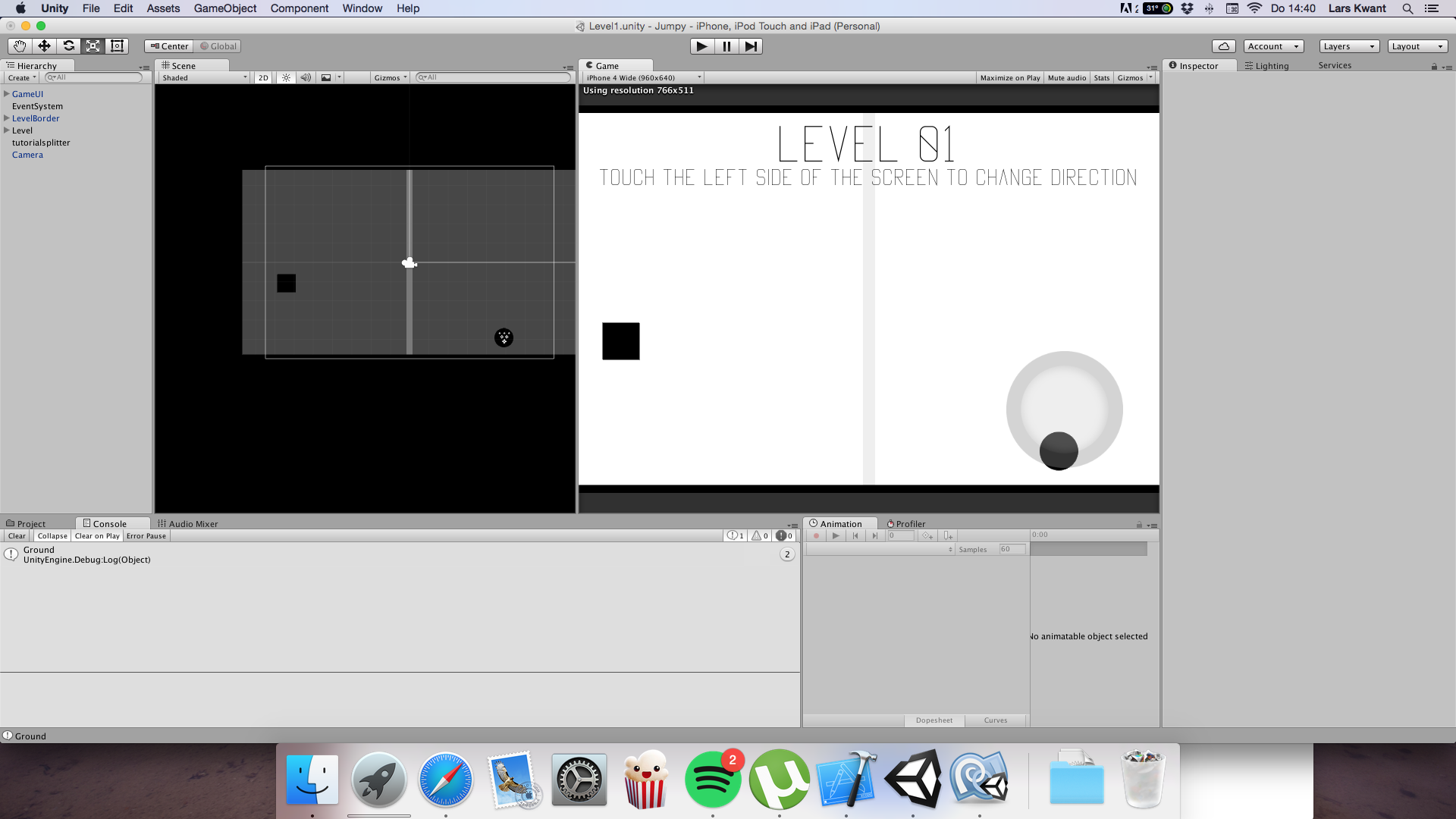Go to previous keyframe
1456x819 pixels.
tap(855, 535)
